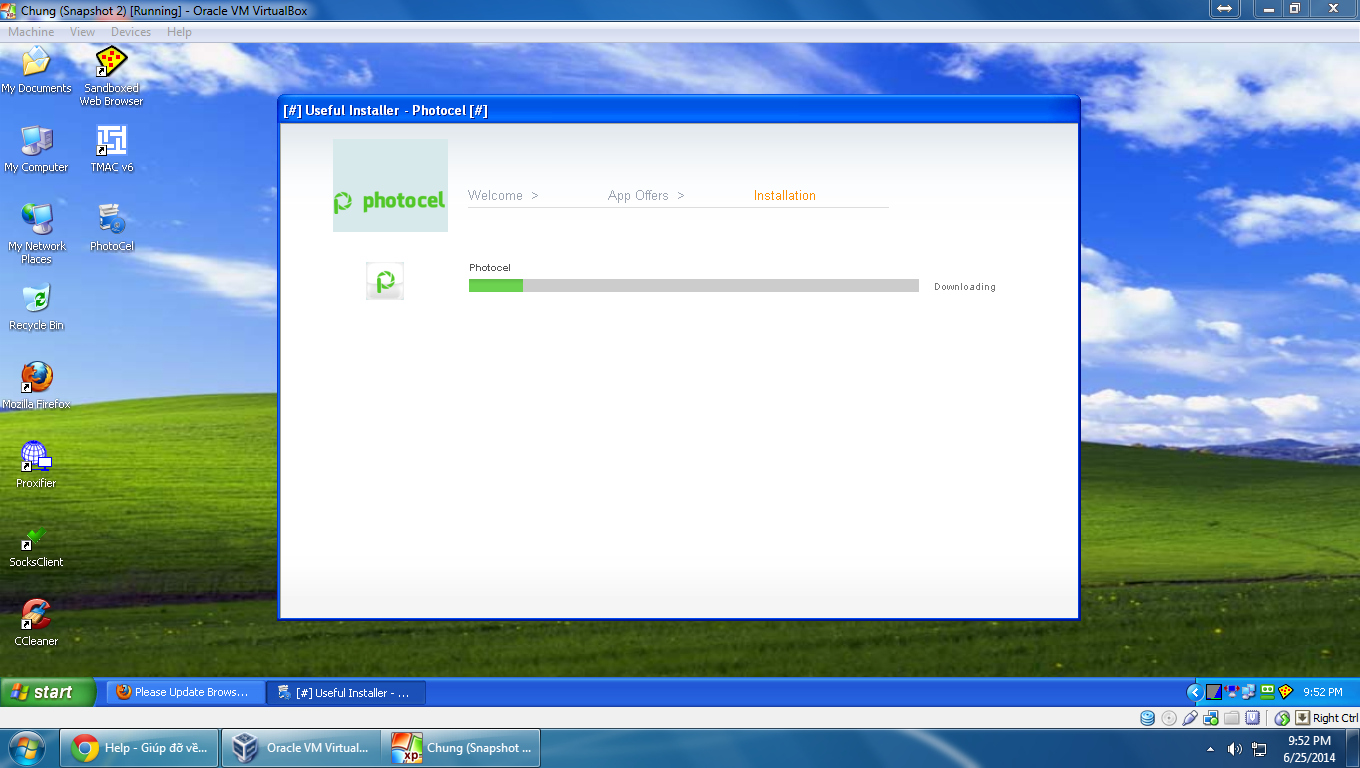This screenshot has width=1360, height=768.
Task: Select the SocksClient desktop shortcut
Action: [36, 543]
